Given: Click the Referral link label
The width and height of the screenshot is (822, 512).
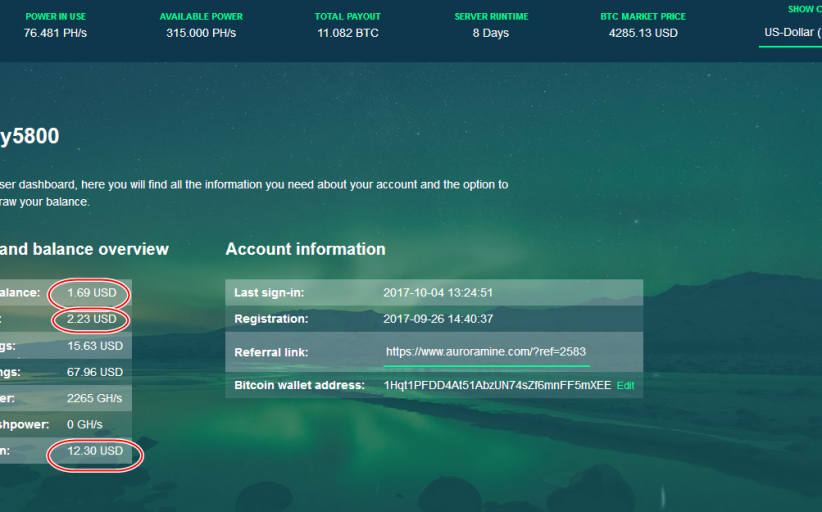Looking at the screenshot, I should [x=271, y=352].
